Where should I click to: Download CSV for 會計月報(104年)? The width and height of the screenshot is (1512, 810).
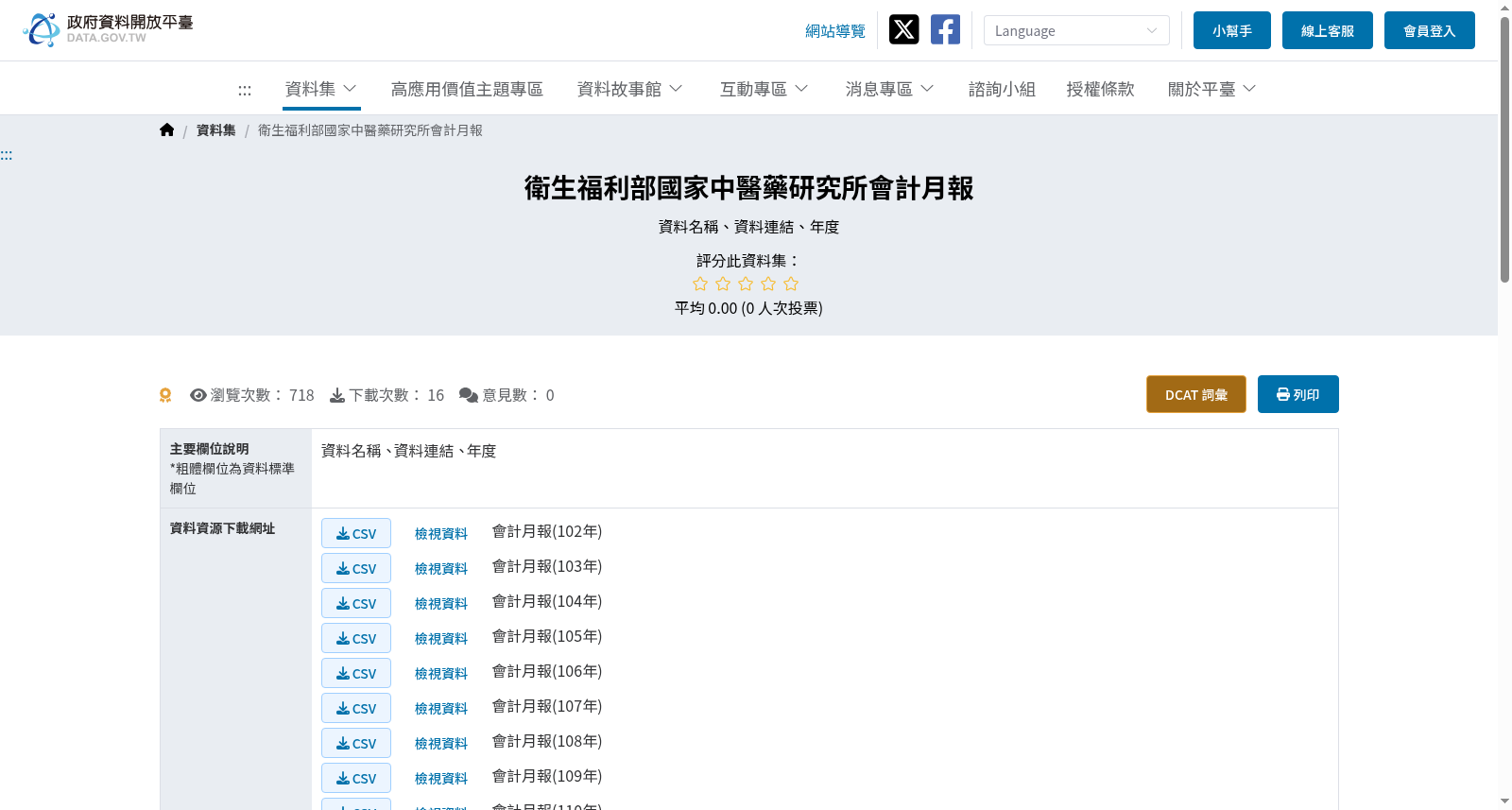[x=356, y=603]
